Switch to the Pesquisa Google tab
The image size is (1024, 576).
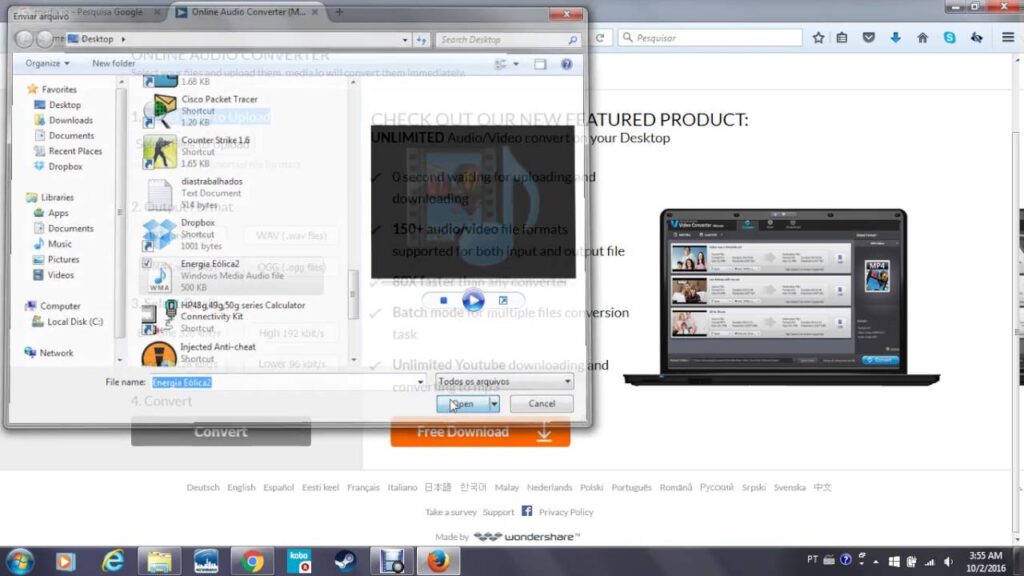click(91, 12)
